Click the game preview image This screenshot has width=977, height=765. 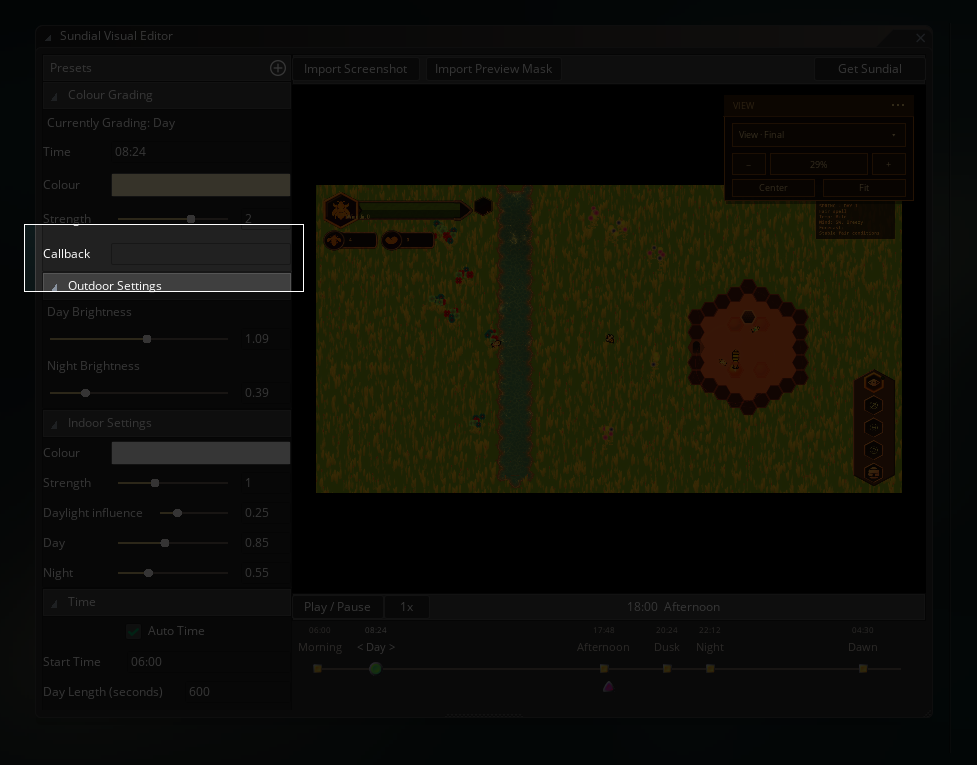[609, 339]
